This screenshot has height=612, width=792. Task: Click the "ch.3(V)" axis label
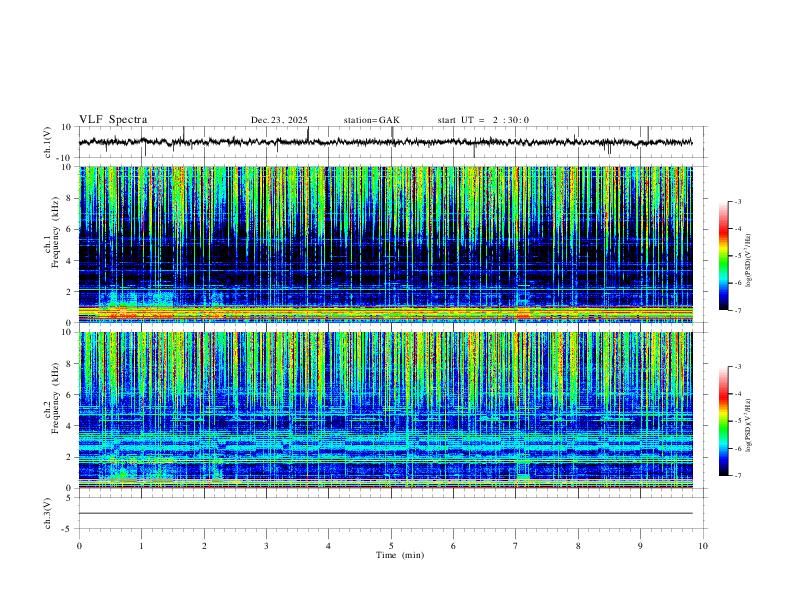tap(48, 513)
